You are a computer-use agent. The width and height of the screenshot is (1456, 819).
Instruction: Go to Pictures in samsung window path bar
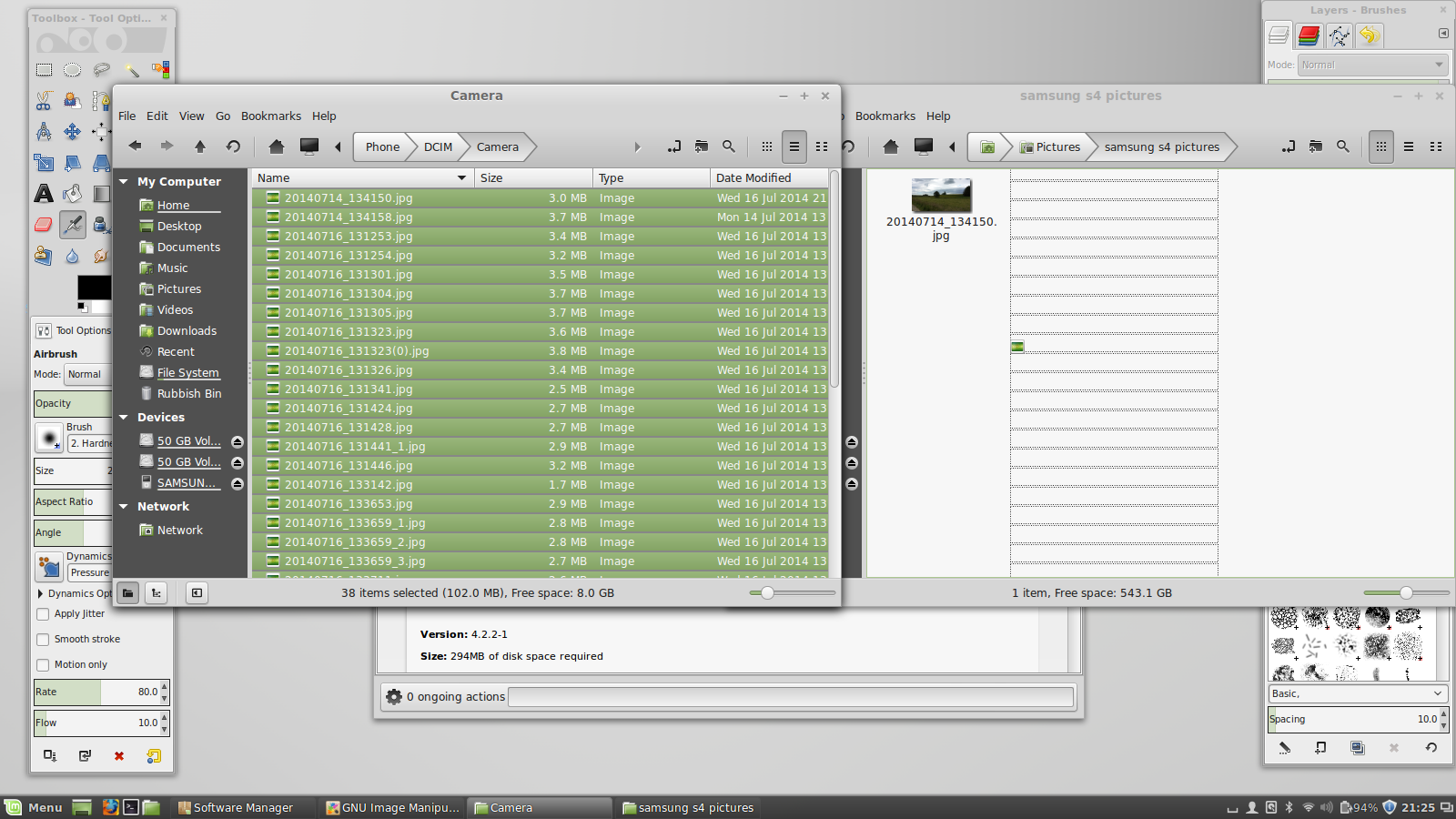click(x=1050, y=147)
